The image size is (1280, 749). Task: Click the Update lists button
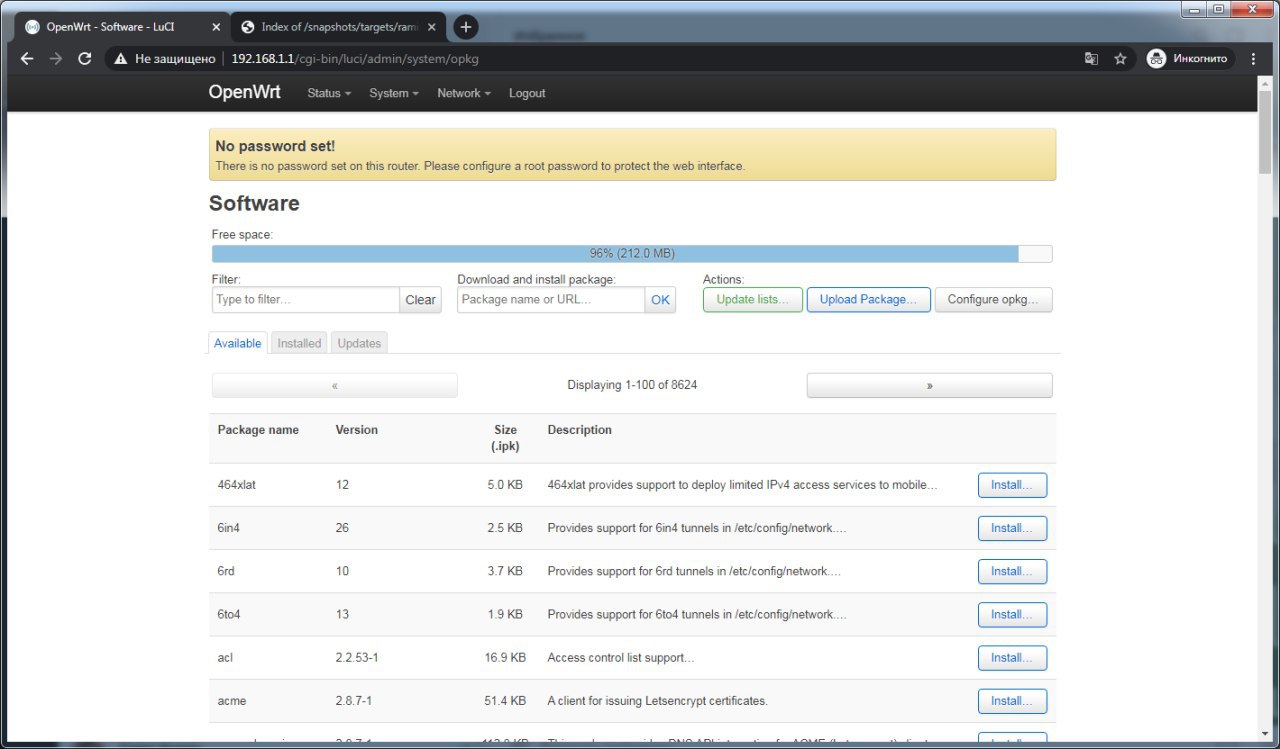[x=753, y=299]
